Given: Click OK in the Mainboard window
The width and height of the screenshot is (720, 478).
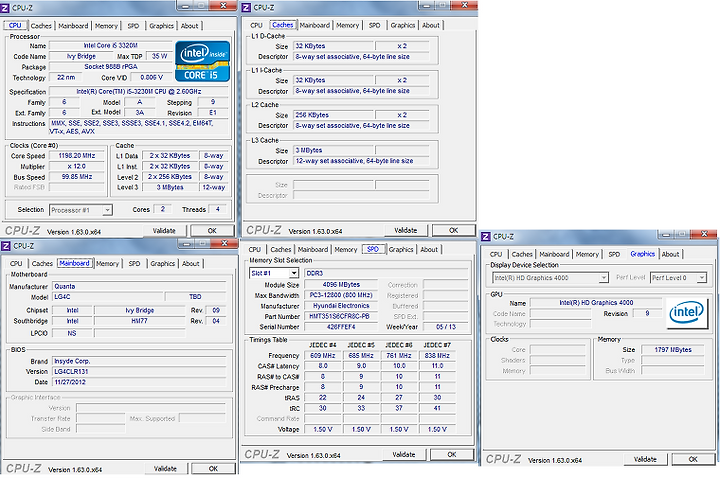Looking at the screenshot, I should pyautogui.click(x=213, y=468).
